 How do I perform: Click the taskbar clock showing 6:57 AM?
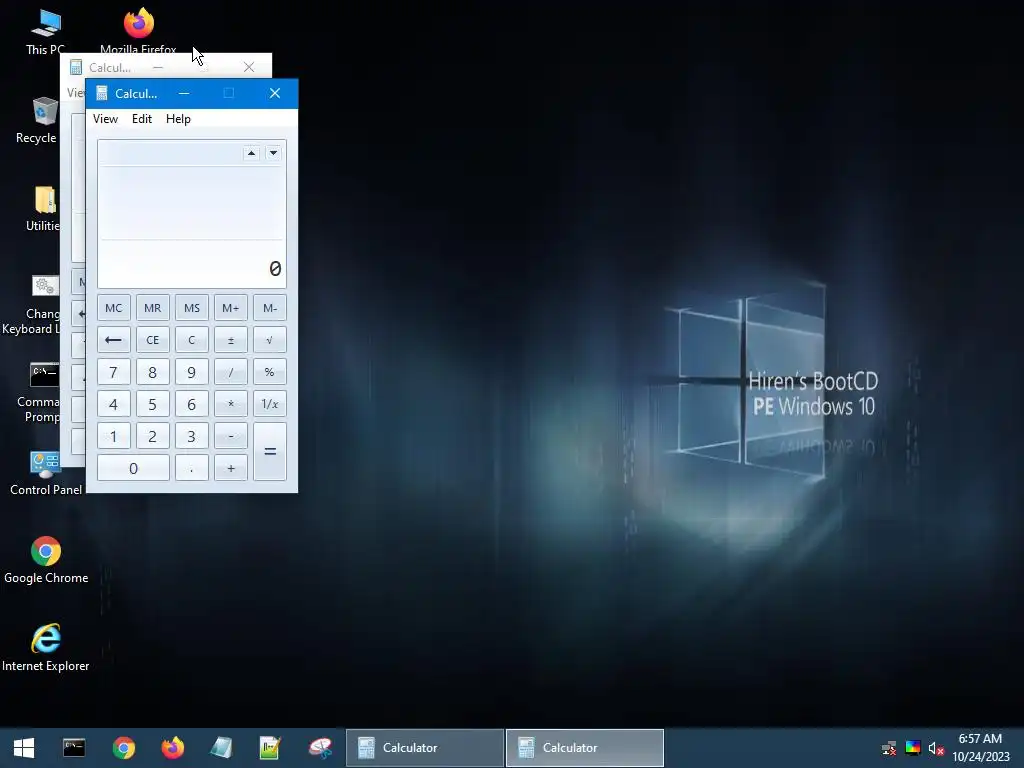click(x=980, y=748)
